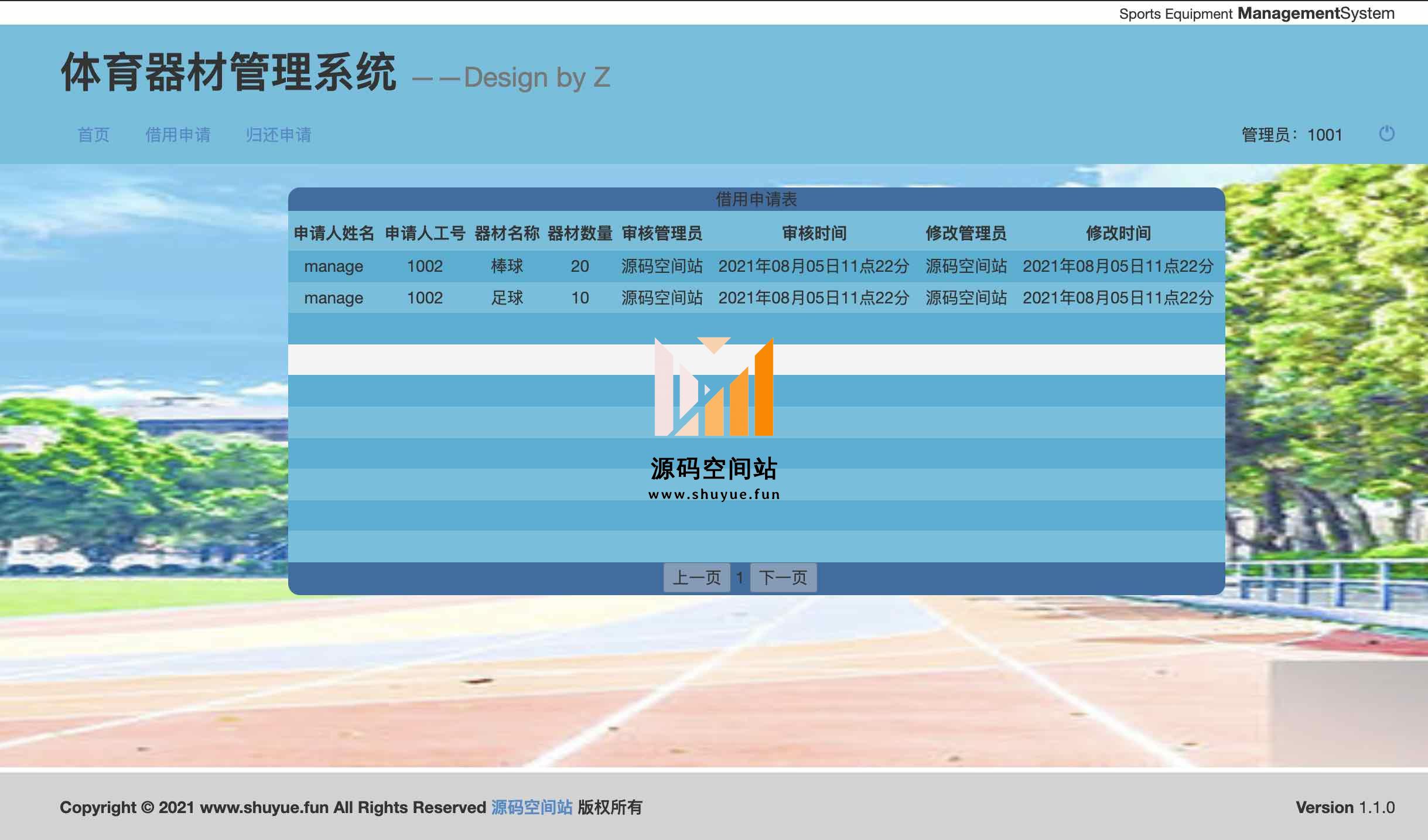The image size is (1428, 840).
Task: Select page number 1 in pagination
Action: tap(740, 578)
